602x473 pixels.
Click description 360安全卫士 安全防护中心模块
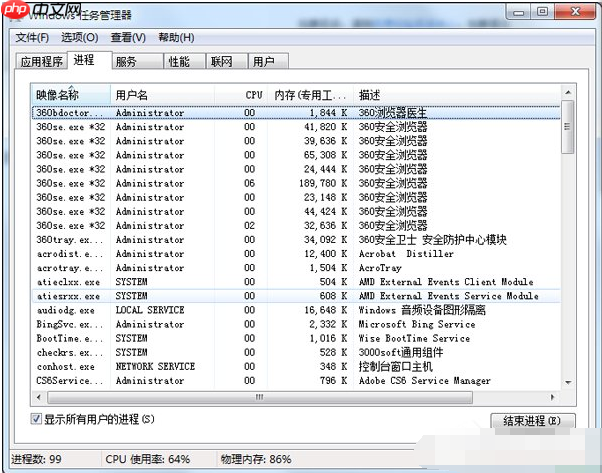click(433, 240)
